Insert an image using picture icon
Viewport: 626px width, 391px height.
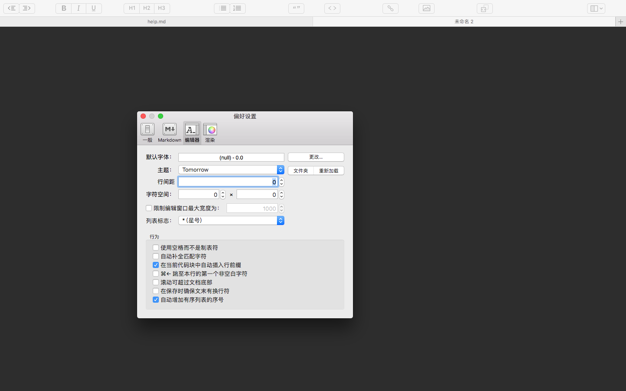coord(426,8)
